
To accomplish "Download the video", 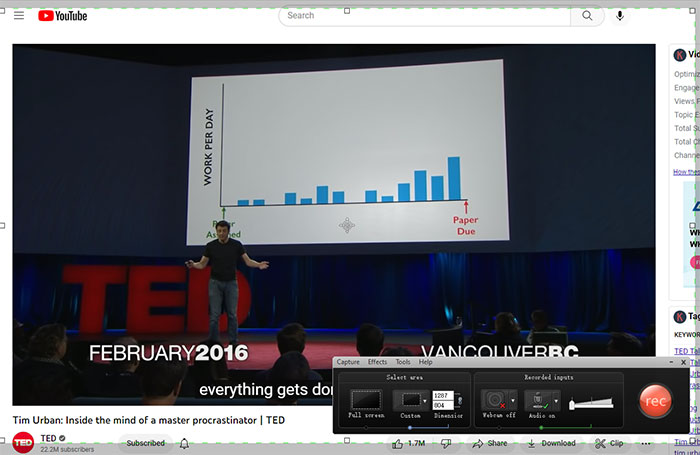I will (551, 443).
